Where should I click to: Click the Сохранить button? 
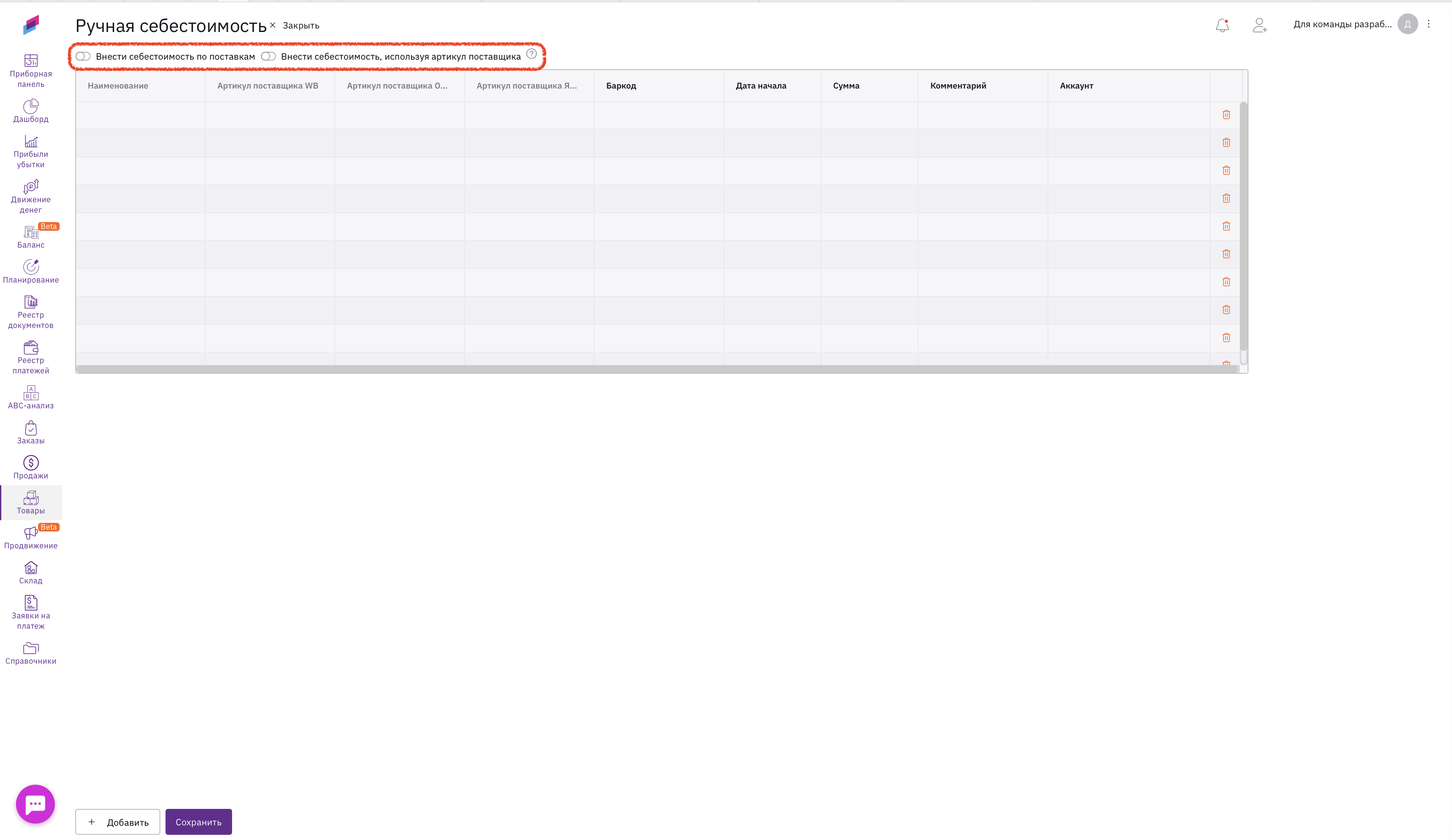tap(198, 821)
